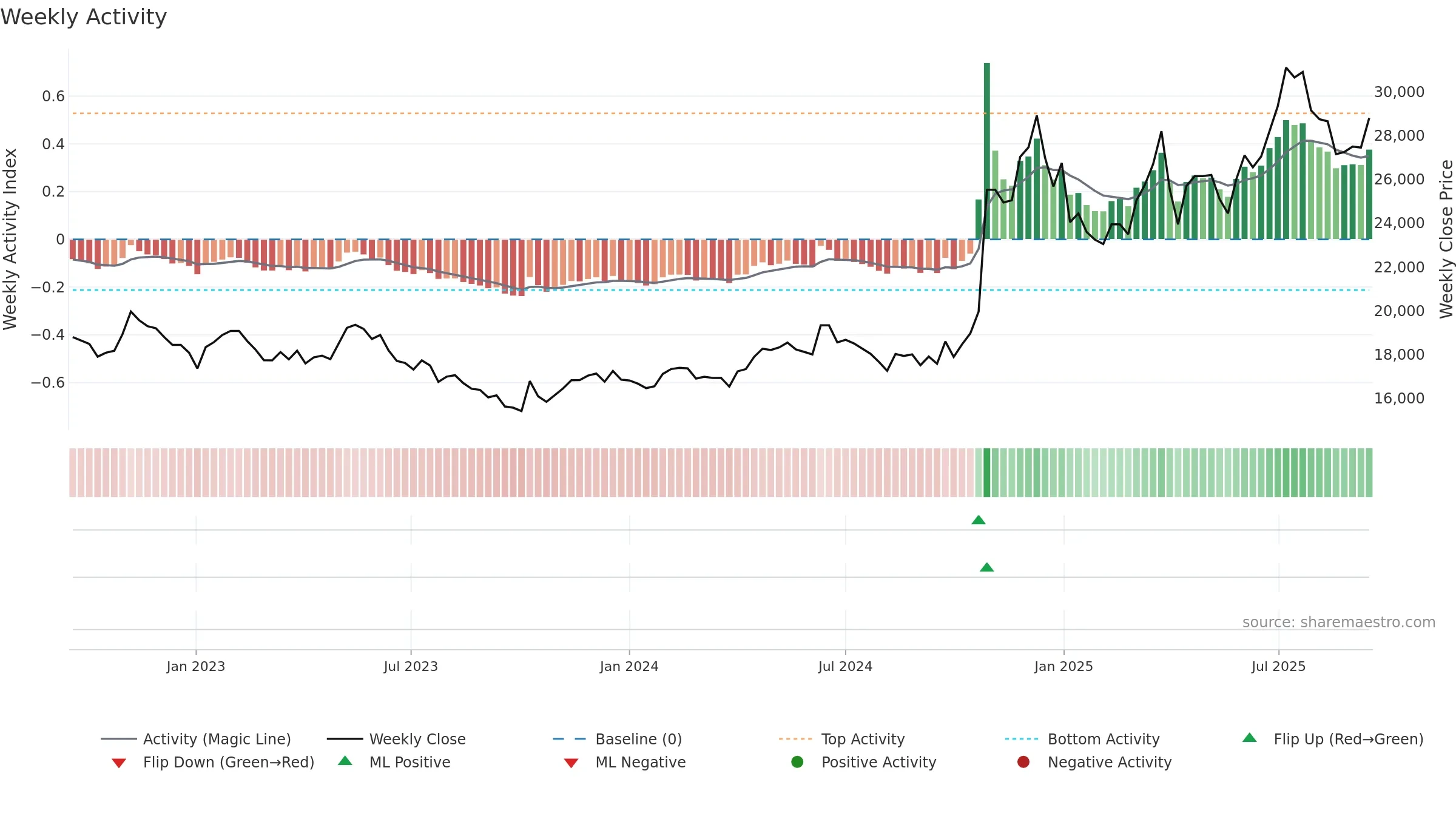Click the −0.2 left axis tick label
The width and height of the screenshot is (1456, 819).
pyautogui.click(x=48, y=287)
